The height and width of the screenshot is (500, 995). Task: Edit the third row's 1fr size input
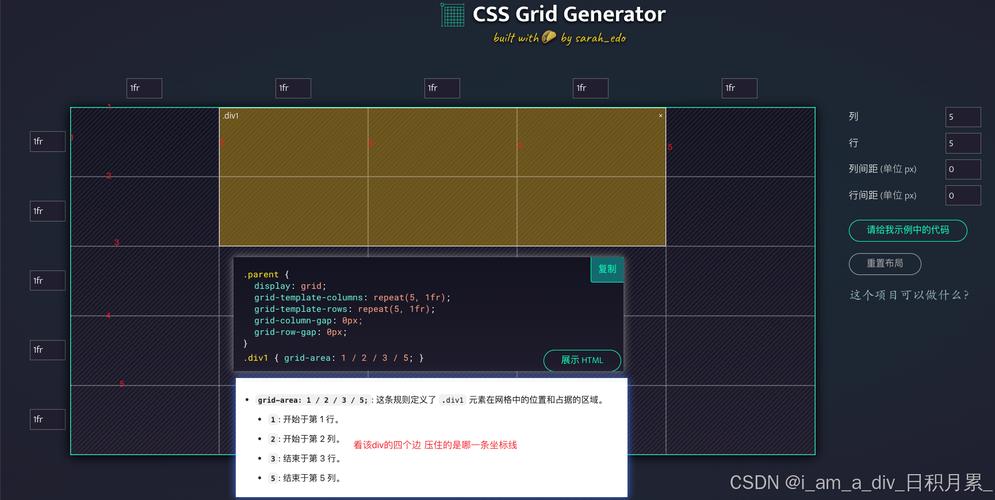click(x=48, y=280)
